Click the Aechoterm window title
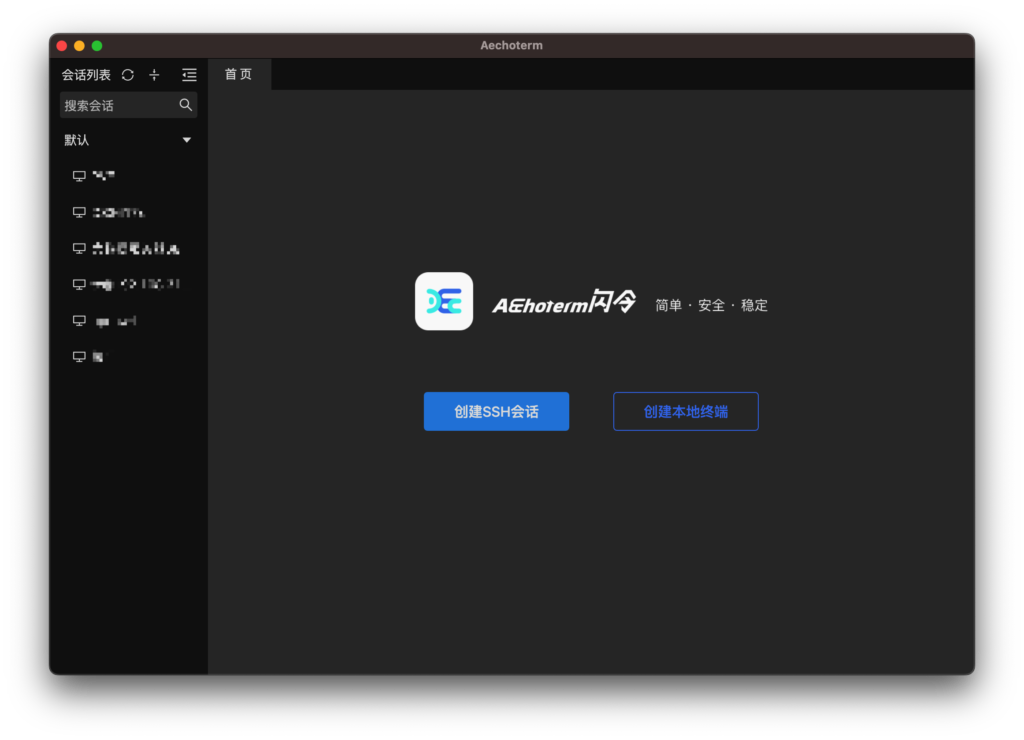 [x=511, y=45]
